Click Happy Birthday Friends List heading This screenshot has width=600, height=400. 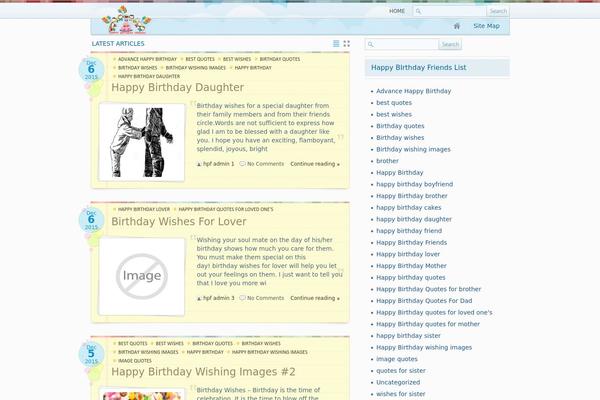click(x=418, y=68)
